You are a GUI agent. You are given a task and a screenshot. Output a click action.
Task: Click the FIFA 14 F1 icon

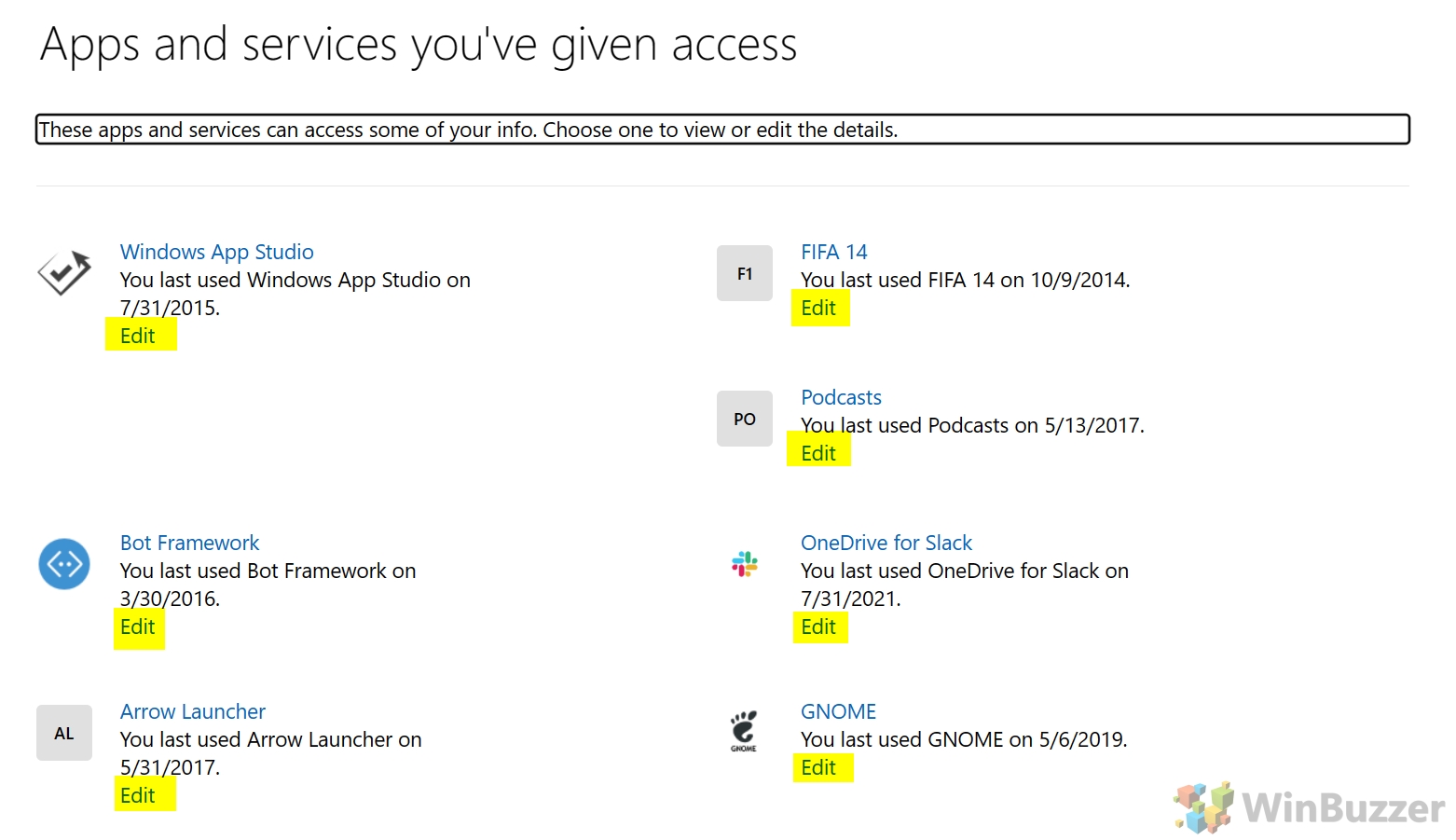pyautogui.click(x=745, y=273)
